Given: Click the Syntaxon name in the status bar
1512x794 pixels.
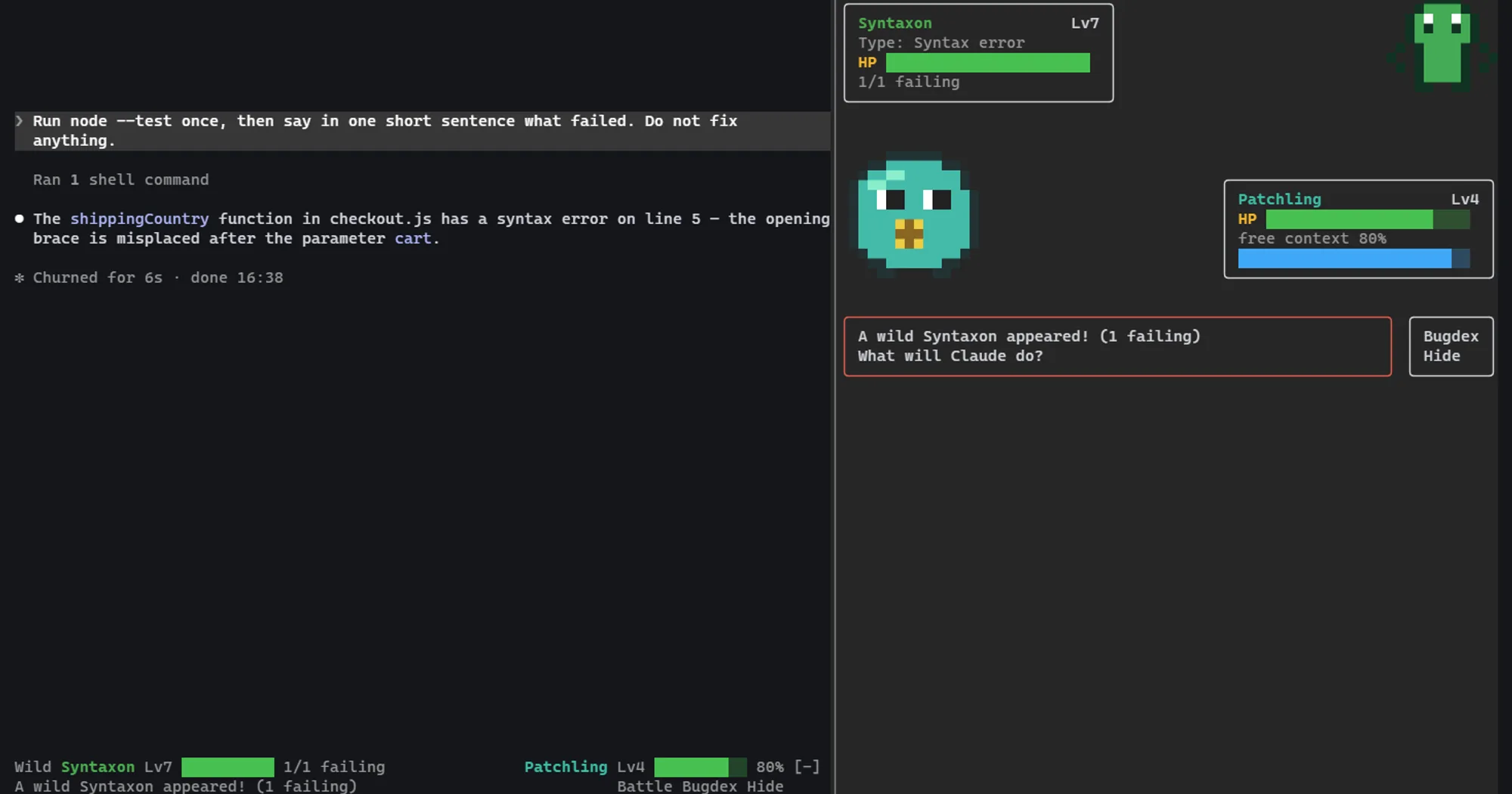Looking at the screenshot, I should tap(98, 767).
